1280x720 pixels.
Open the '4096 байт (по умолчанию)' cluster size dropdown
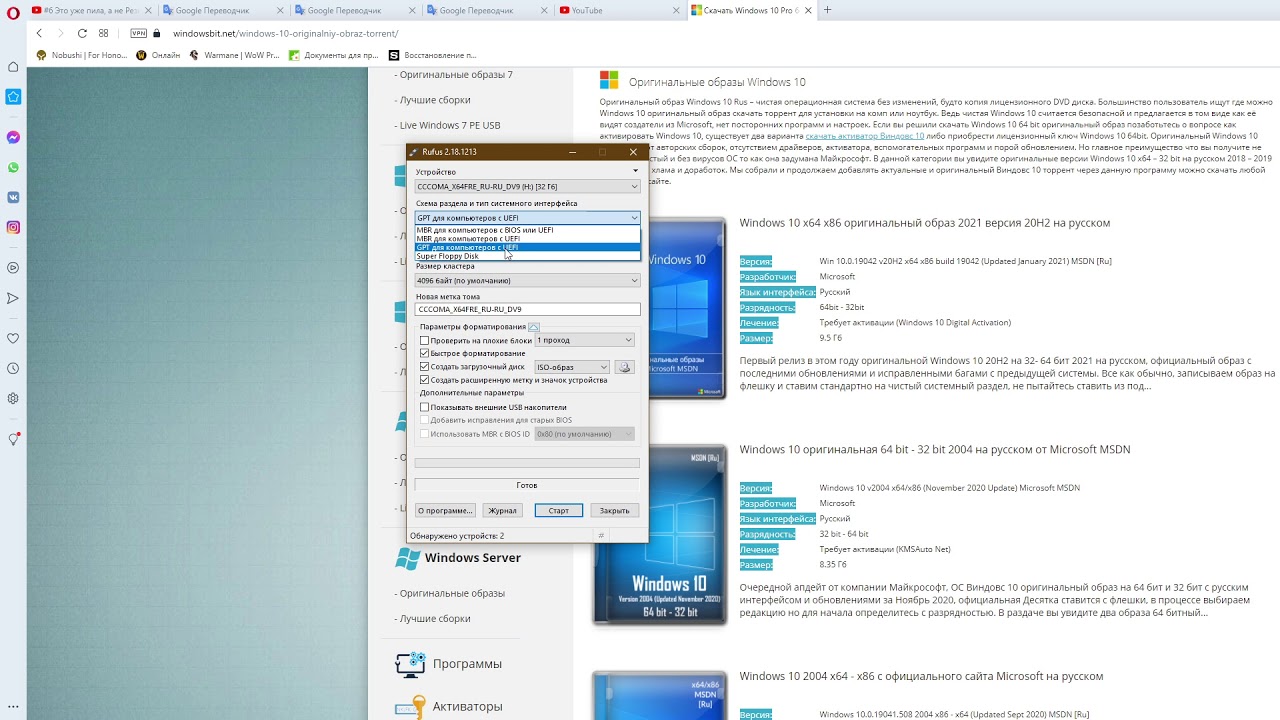[x=527, y=281]
